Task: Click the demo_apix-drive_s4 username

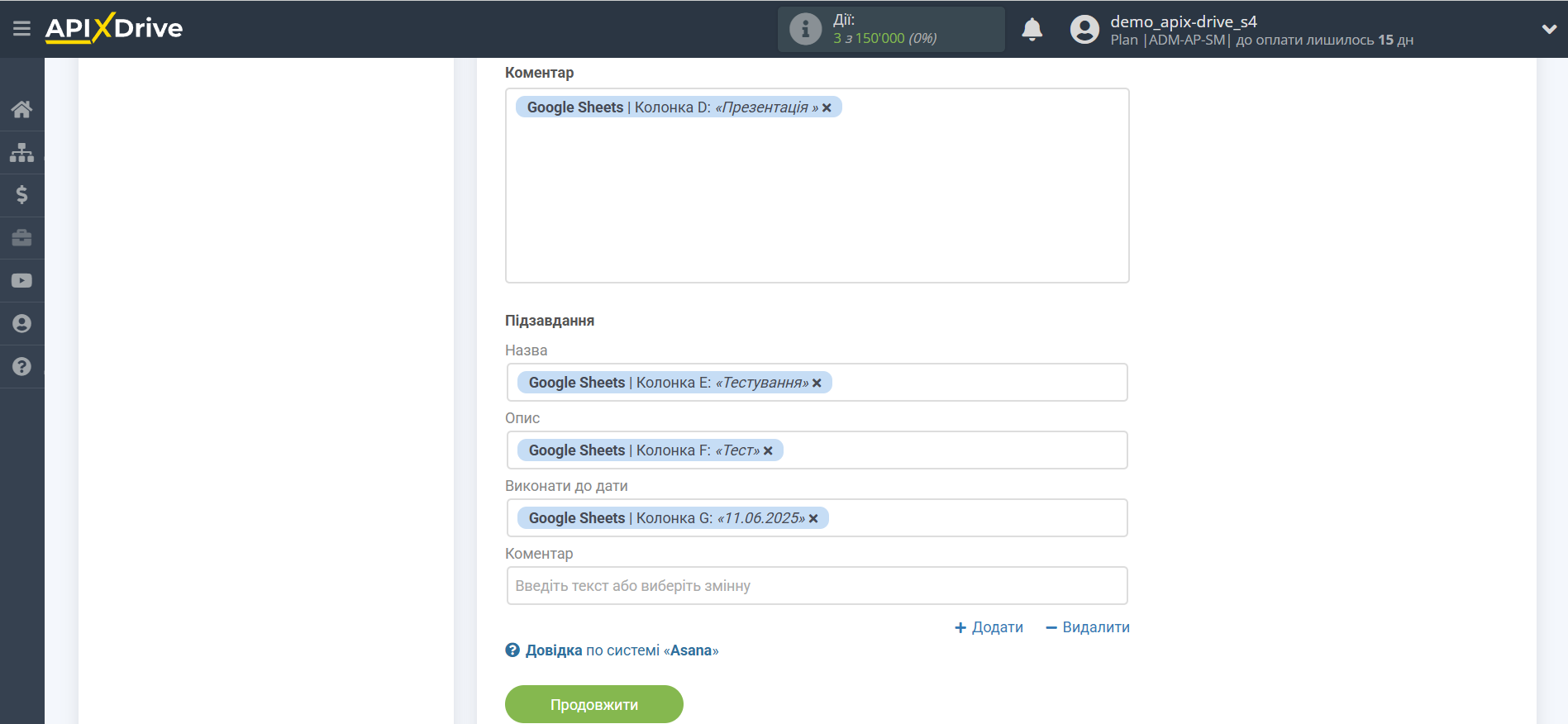Action: [1184, 21]
